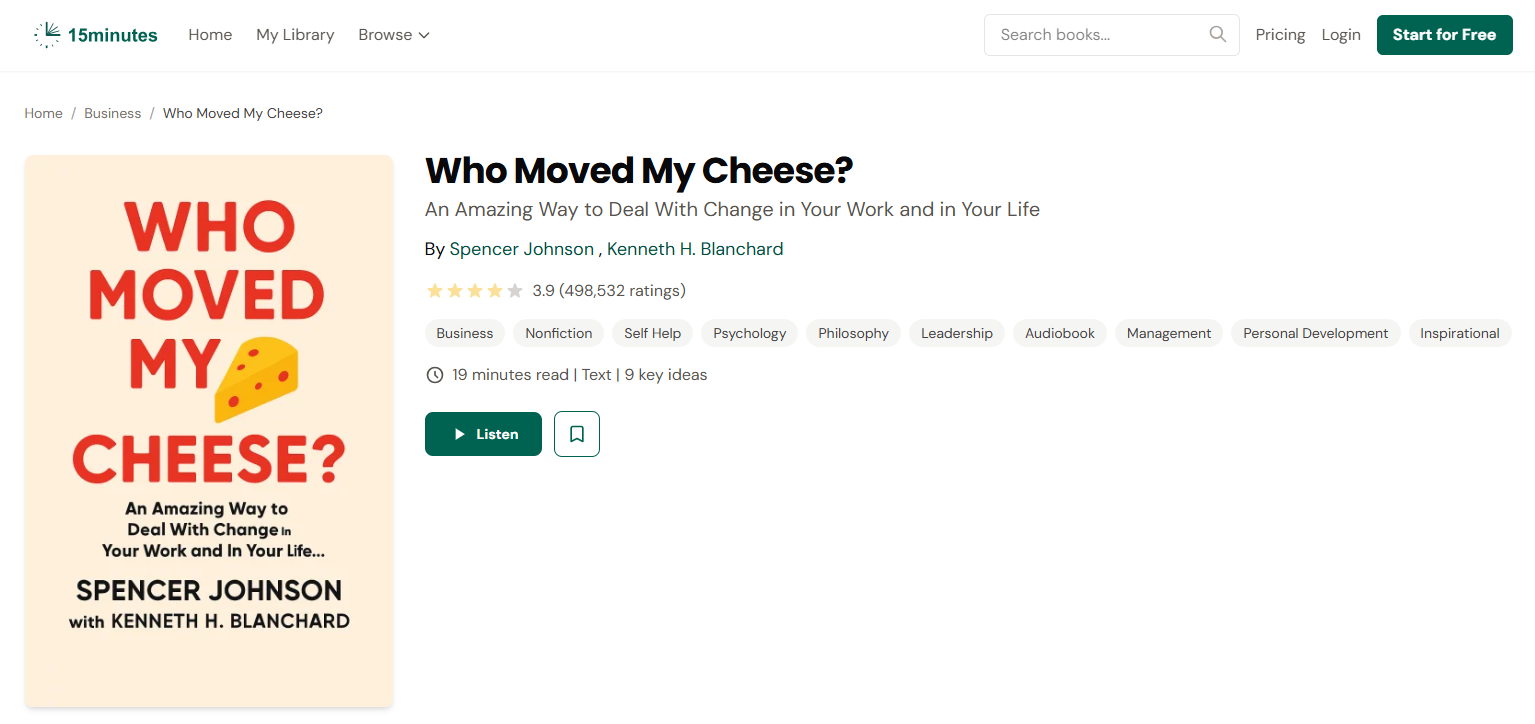The image size is (1535, 724).
Task: Select the Self Help tag
Action: (x=652, y=333)
